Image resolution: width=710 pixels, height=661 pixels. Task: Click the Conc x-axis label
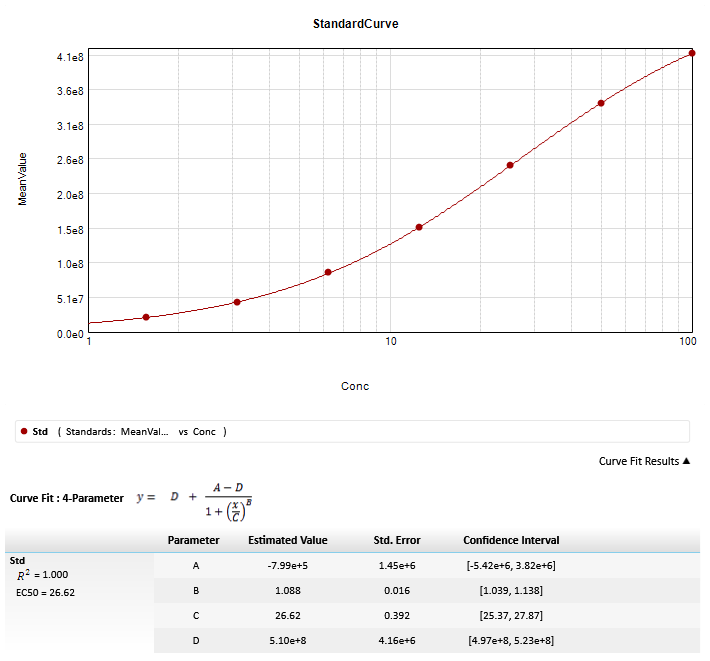click(x=355, y=386)
